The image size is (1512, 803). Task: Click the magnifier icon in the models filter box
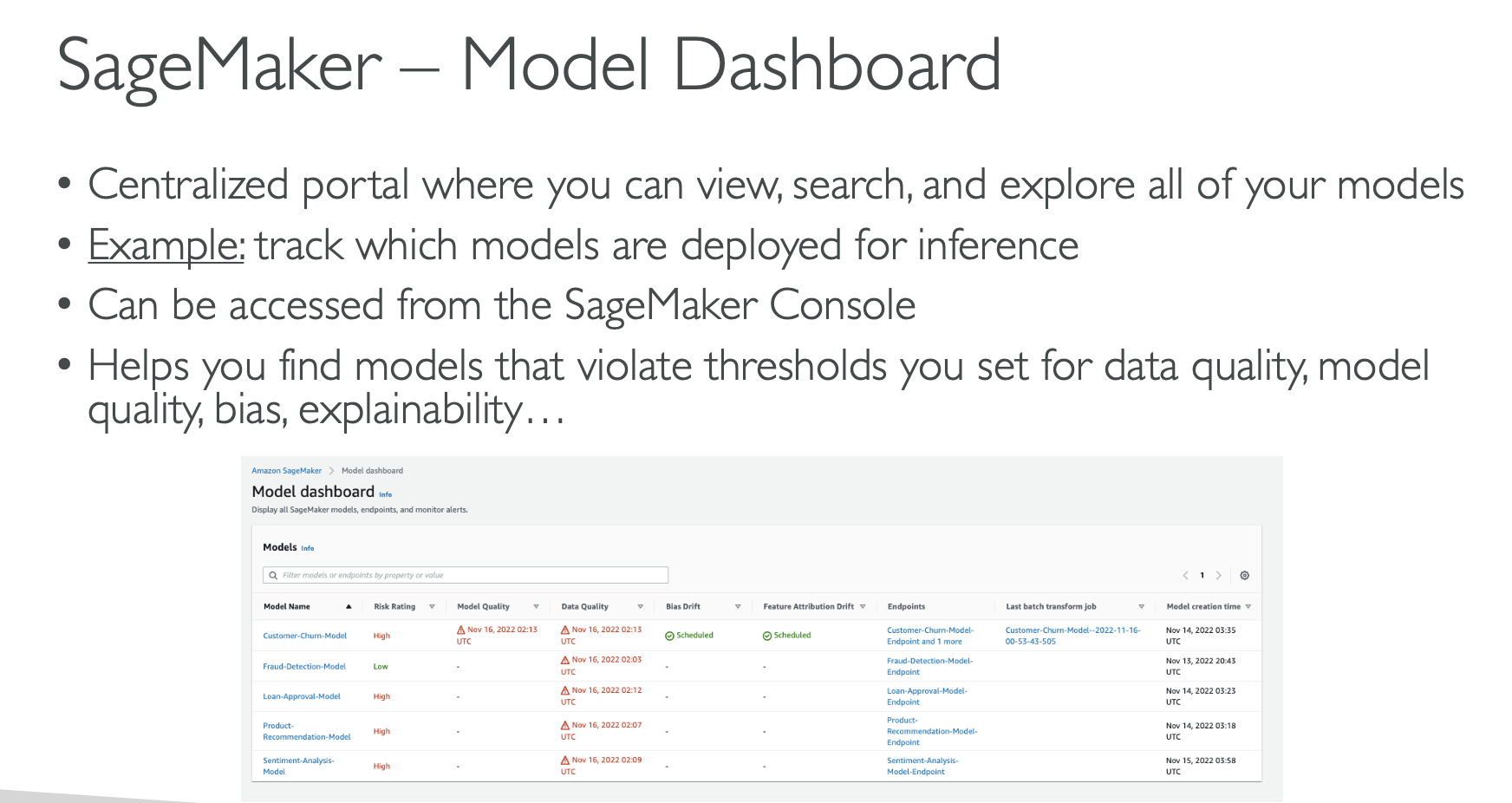click(273, 575)
